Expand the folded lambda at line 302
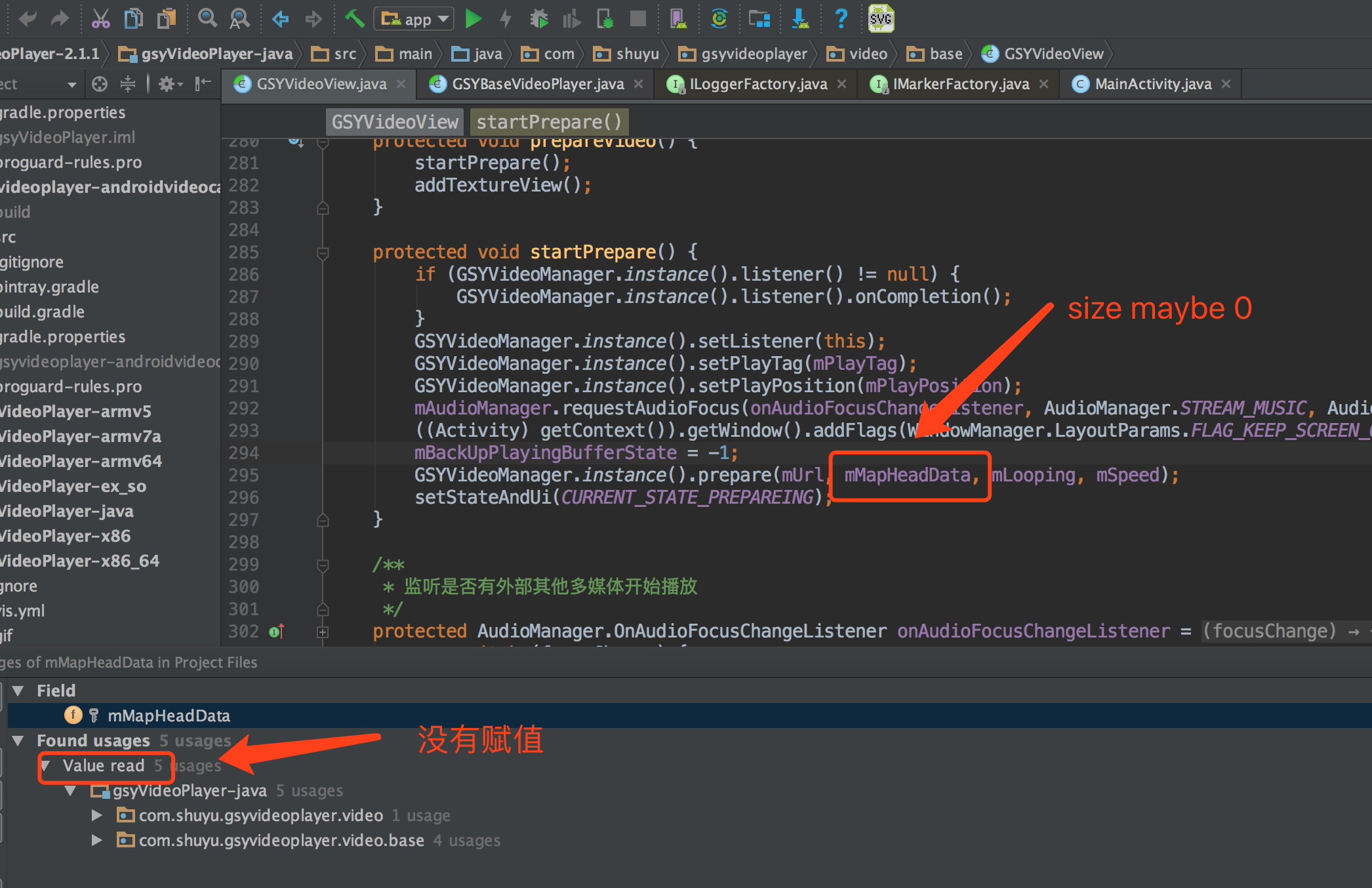 click(x=323, y=632)
